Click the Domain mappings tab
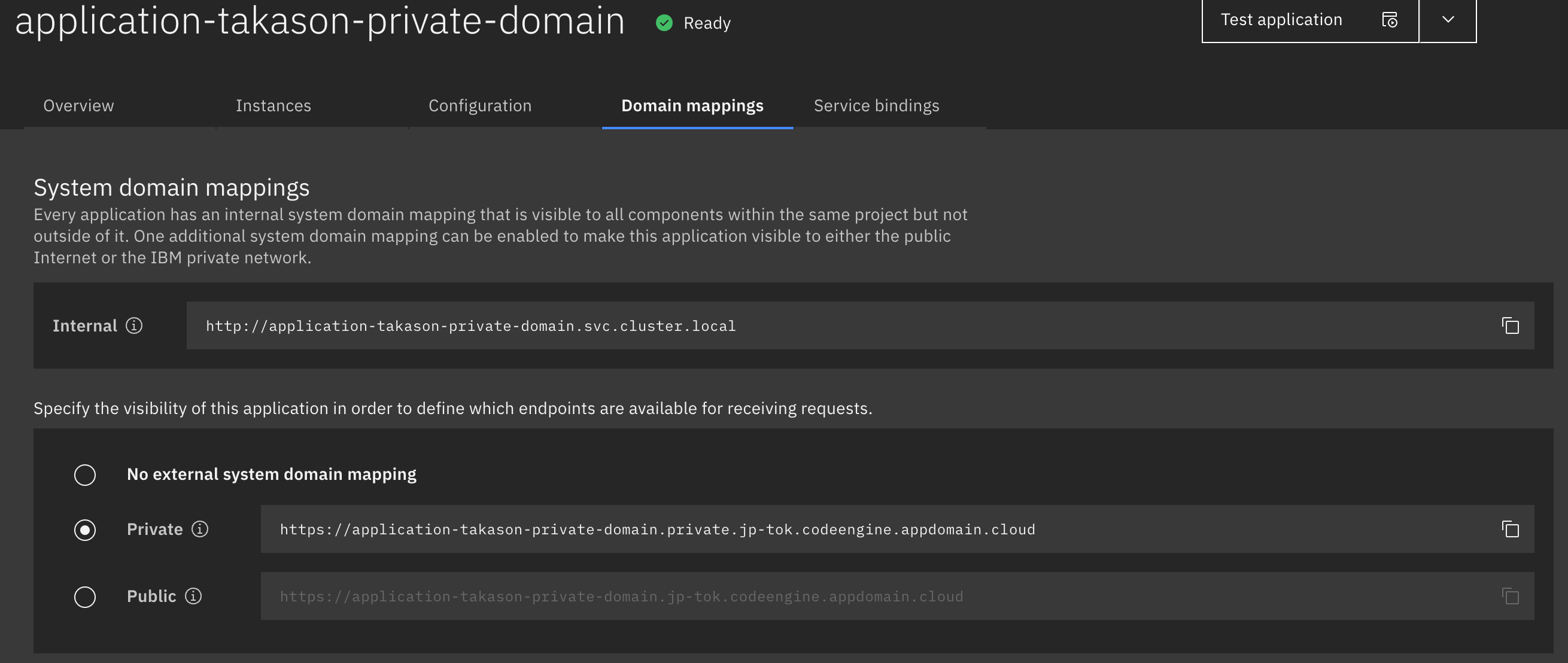Viewport: 1568px width, 663px height. click(x=692, y=106)
